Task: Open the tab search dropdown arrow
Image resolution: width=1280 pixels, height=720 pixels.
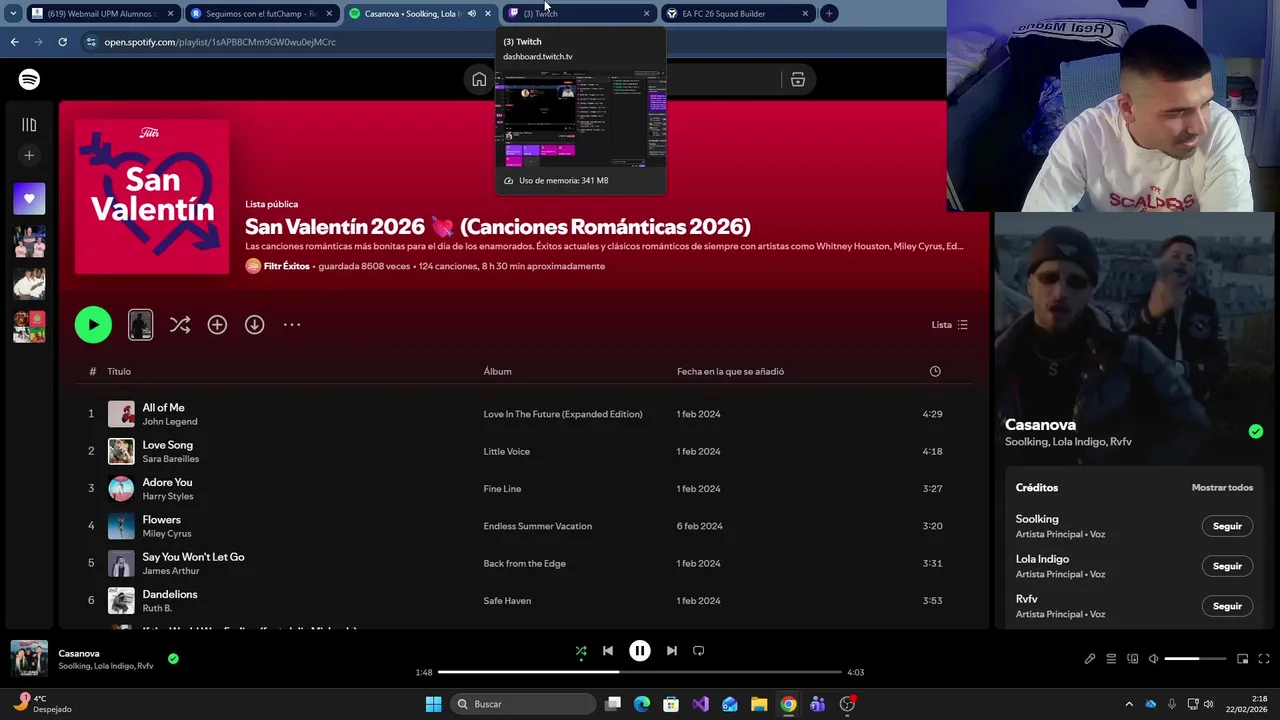Action: point(13,14)
